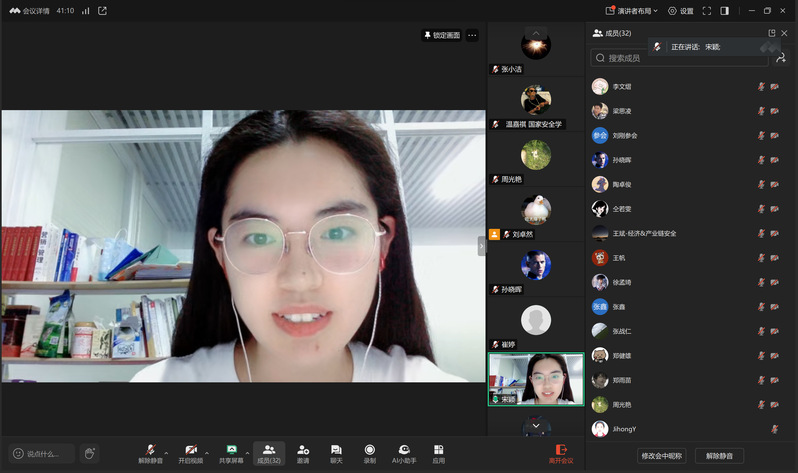Open 设置 settings from top bar
The height and width of the screenshot is (473, 798).
[x=680, y=11]
